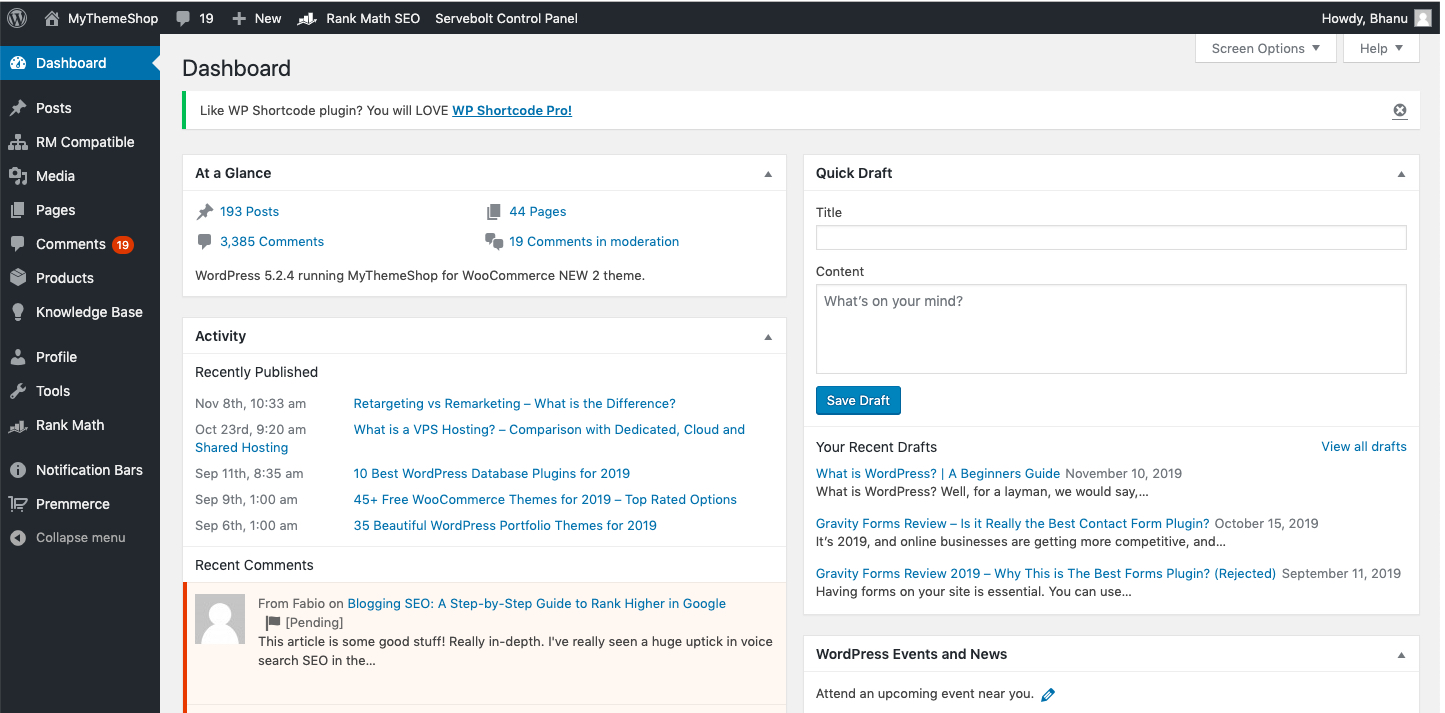The image size is (1445, 713).
Task: Collapse the Quick Draft panel
Action: 1401,174
